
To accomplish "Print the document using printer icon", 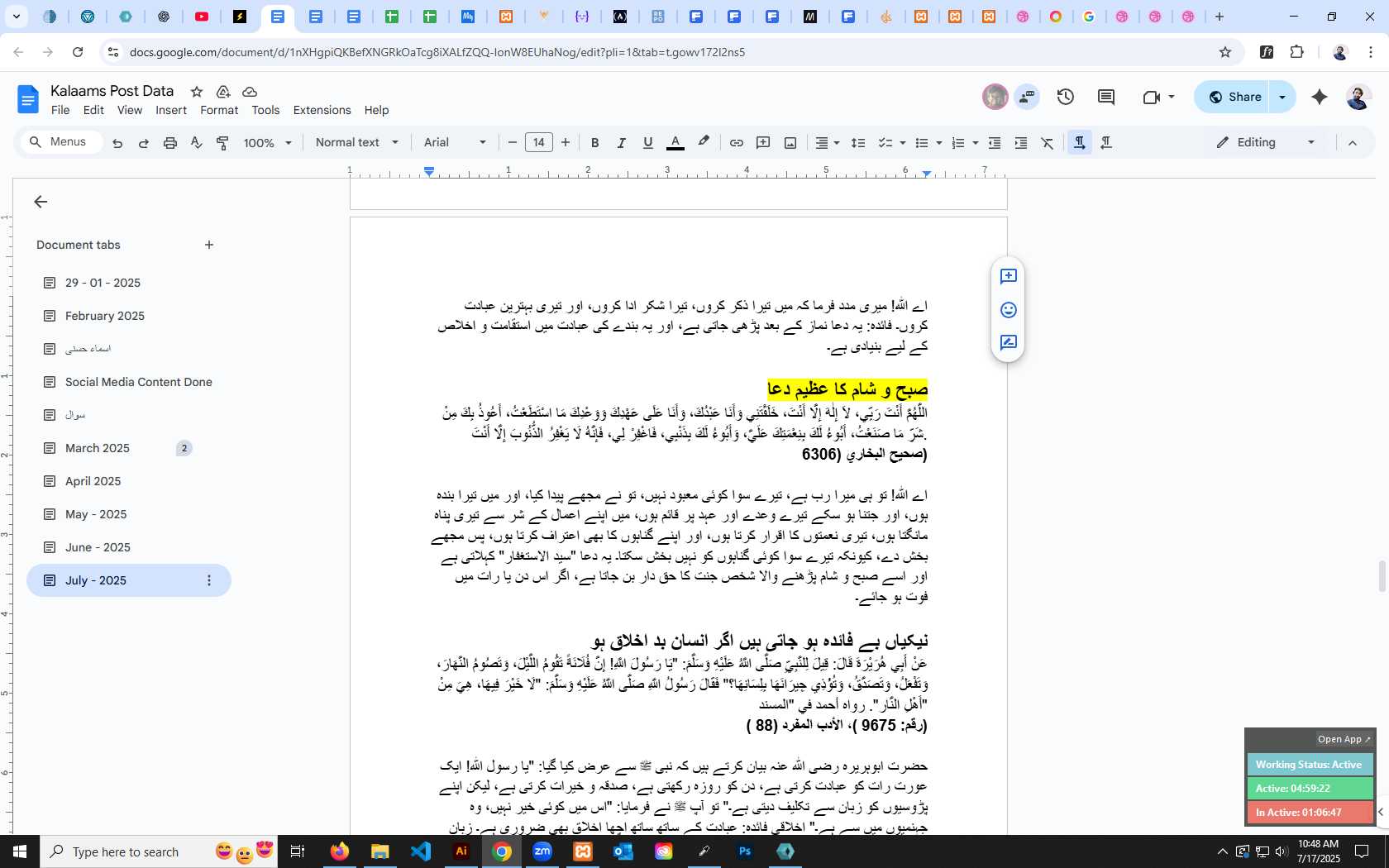I will pos(170,143).
